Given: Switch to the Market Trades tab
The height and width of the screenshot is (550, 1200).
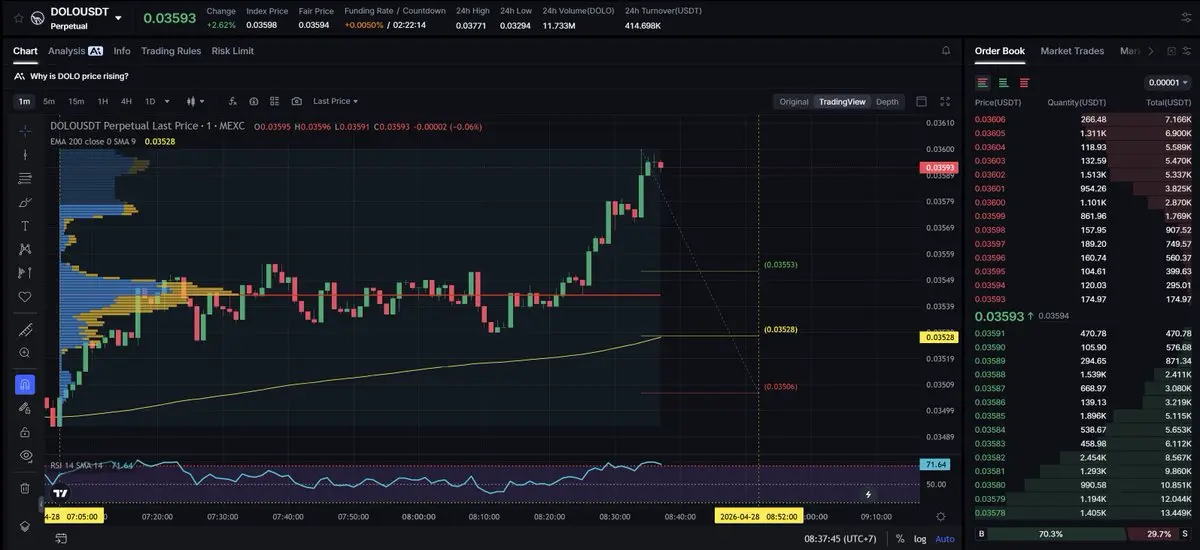Looking at the screenshot, I should 1072,51.
